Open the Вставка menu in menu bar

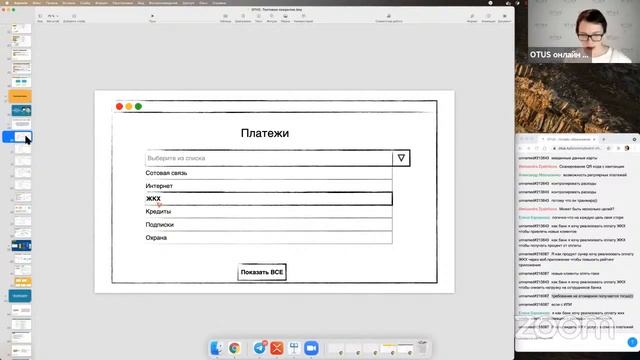[69, 2]
